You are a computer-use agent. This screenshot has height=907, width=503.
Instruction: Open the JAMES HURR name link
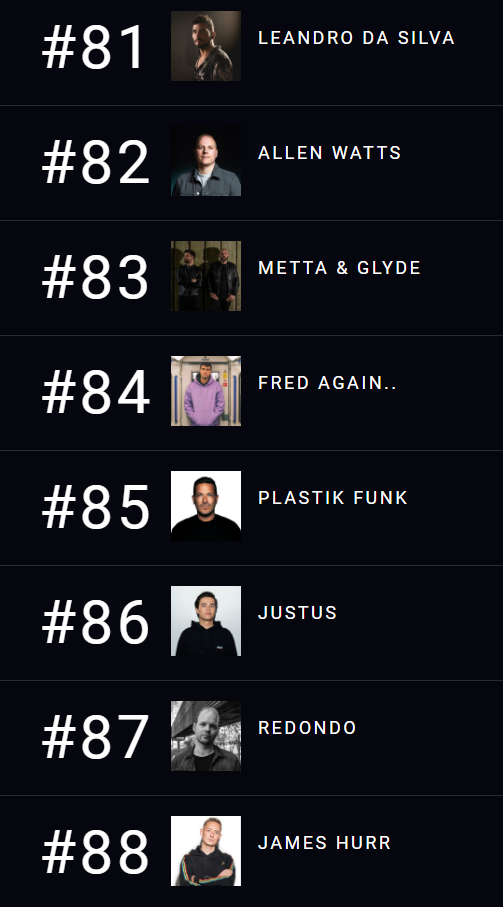coord(324,843)
